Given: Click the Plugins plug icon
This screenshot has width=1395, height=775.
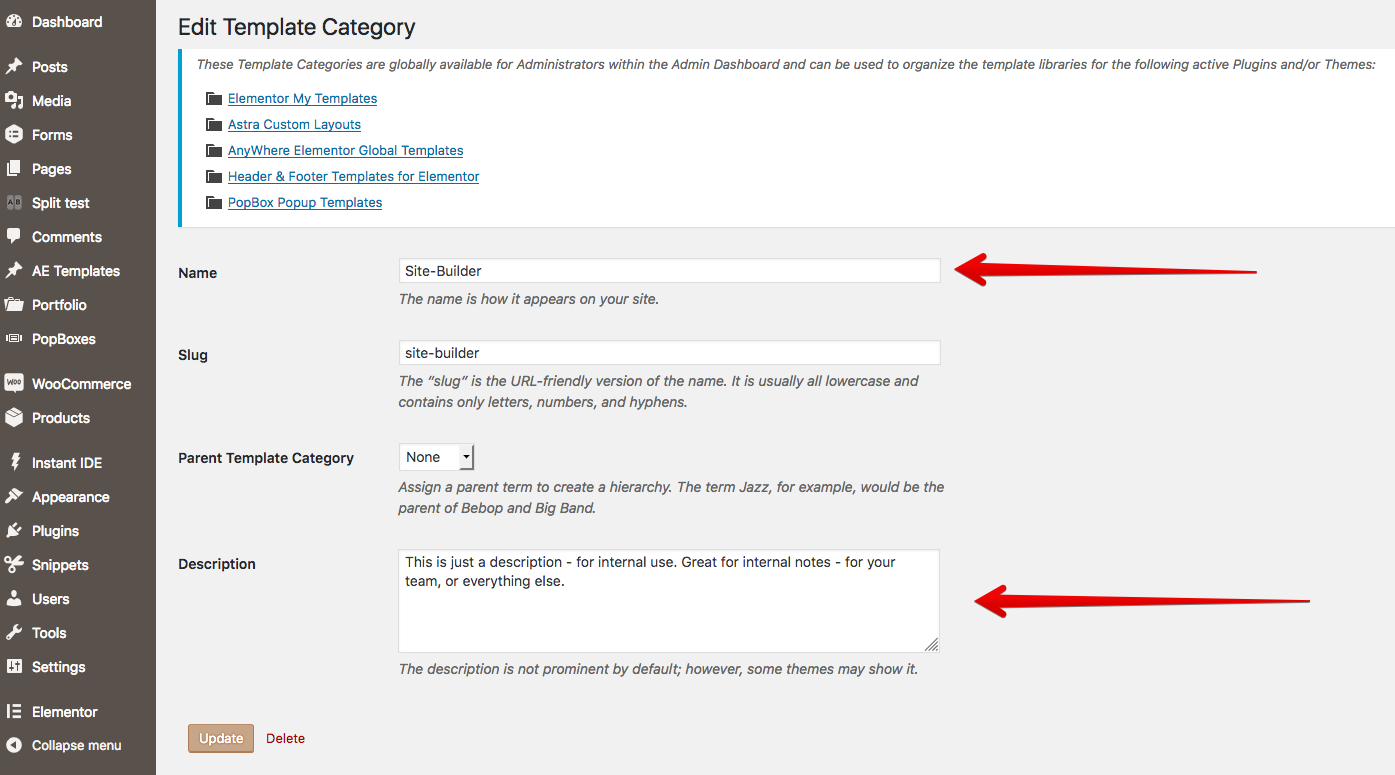Looking at the screenshot, I should (14, 531).
